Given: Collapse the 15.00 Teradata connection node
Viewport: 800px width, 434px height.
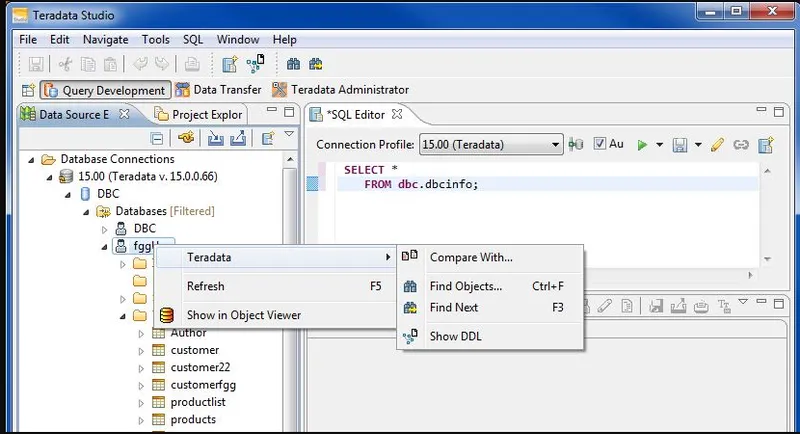Looking at the screenshot, I should [x=49, y=177].
